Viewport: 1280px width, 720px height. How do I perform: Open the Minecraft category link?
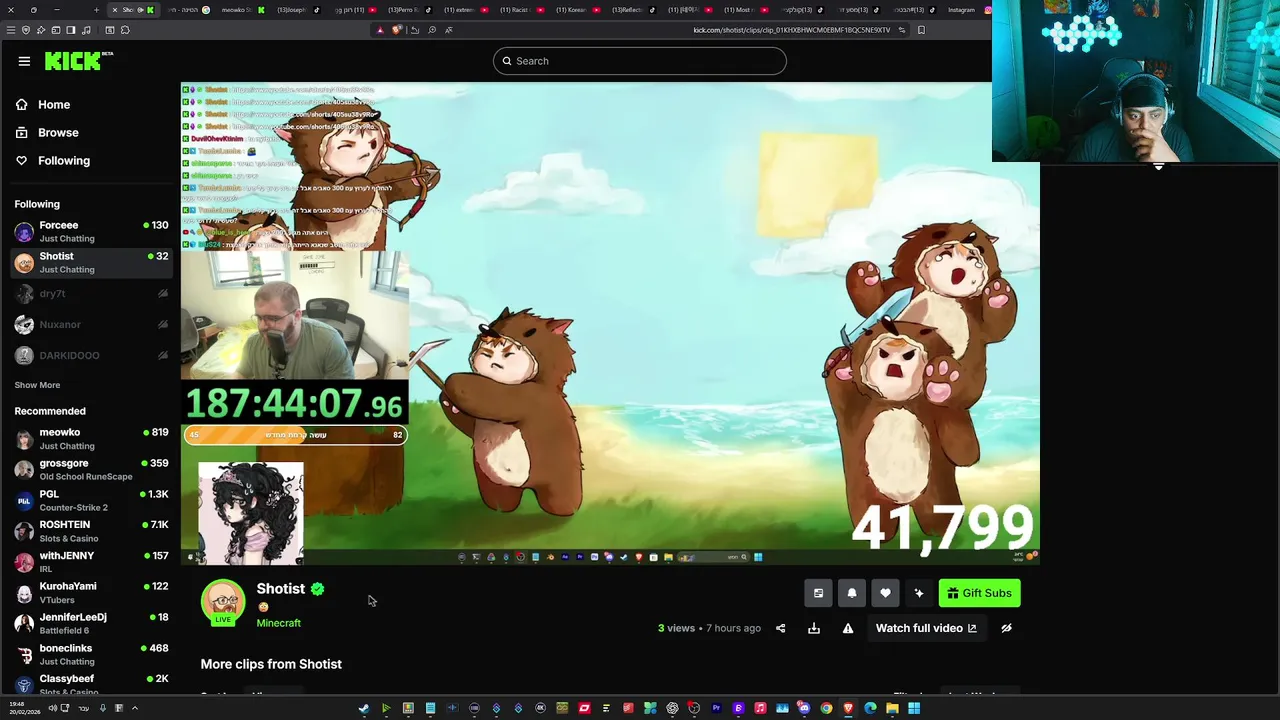pos(278,623)
